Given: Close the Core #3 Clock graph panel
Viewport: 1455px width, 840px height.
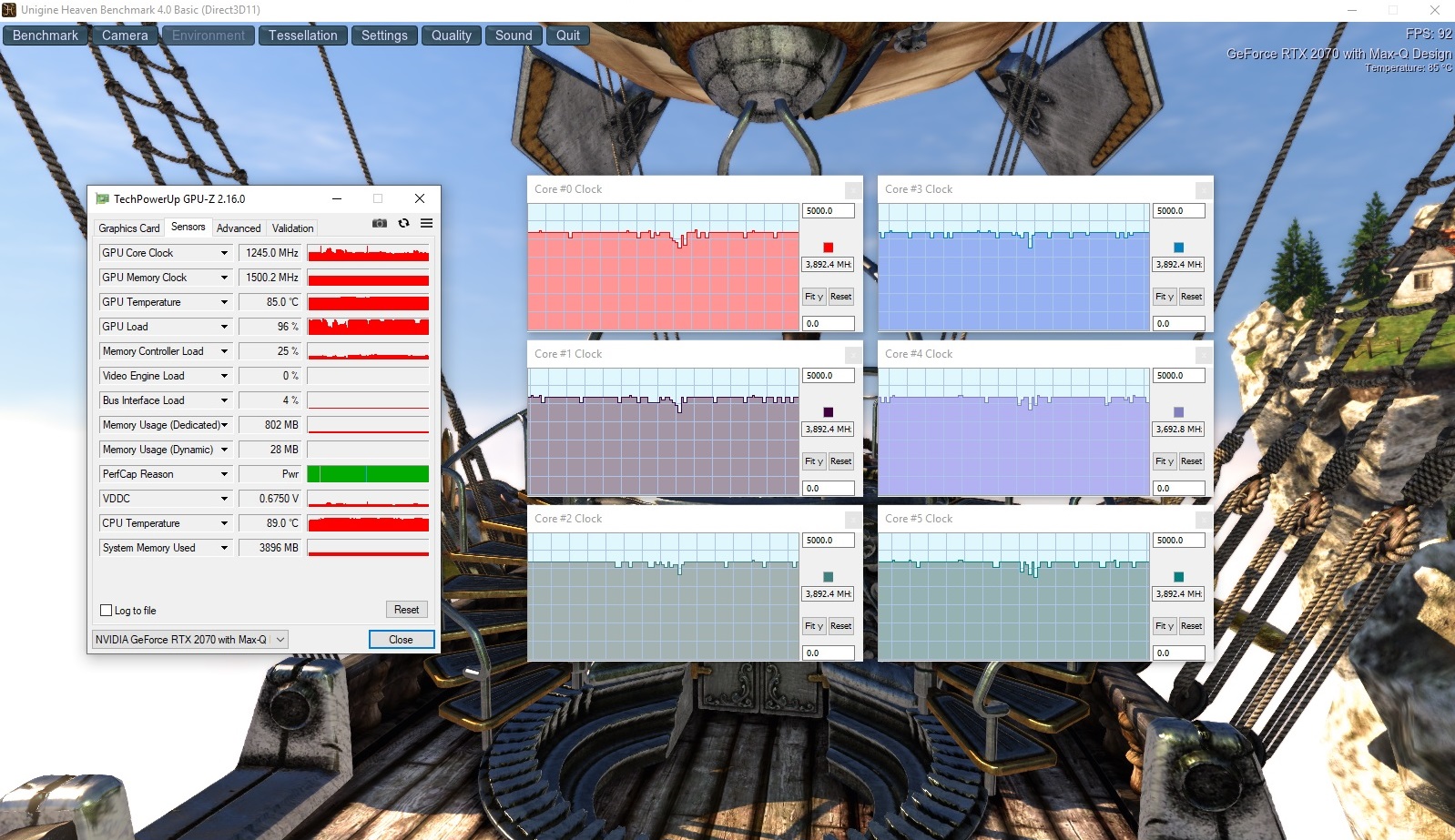Looking at the screenshot, I should [x=1204, y=190].
